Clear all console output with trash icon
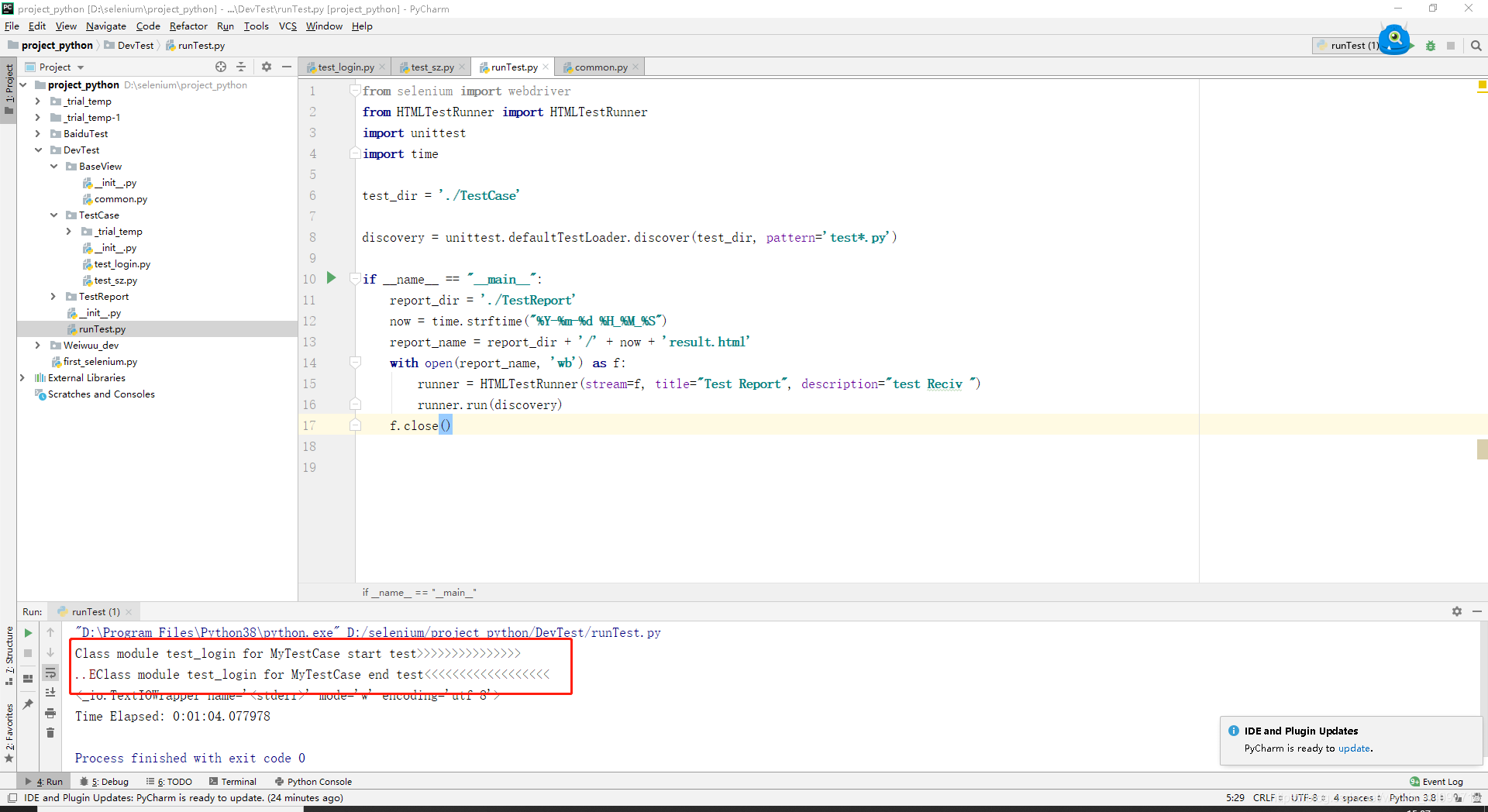This screenshot has height=812, width=1488. point(50,733)
